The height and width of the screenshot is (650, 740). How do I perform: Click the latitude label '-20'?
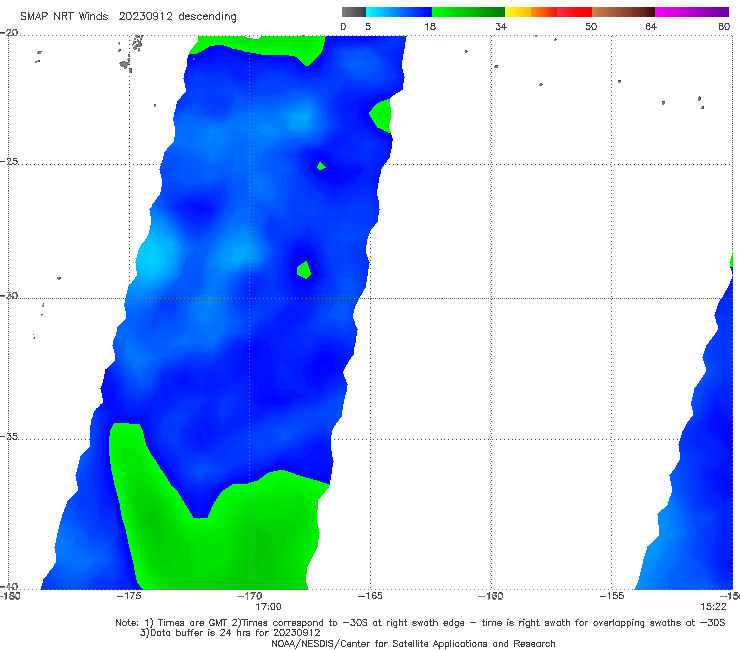click(9, 33)
